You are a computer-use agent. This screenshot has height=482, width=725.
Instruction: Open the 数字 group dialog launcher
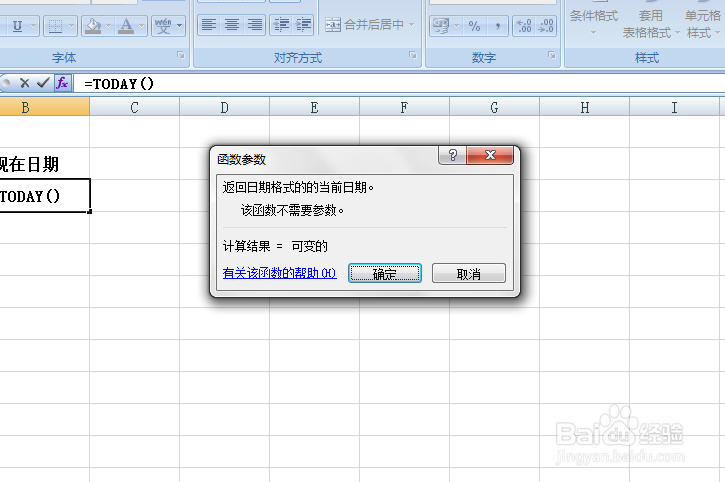click(x=552, y=56)
